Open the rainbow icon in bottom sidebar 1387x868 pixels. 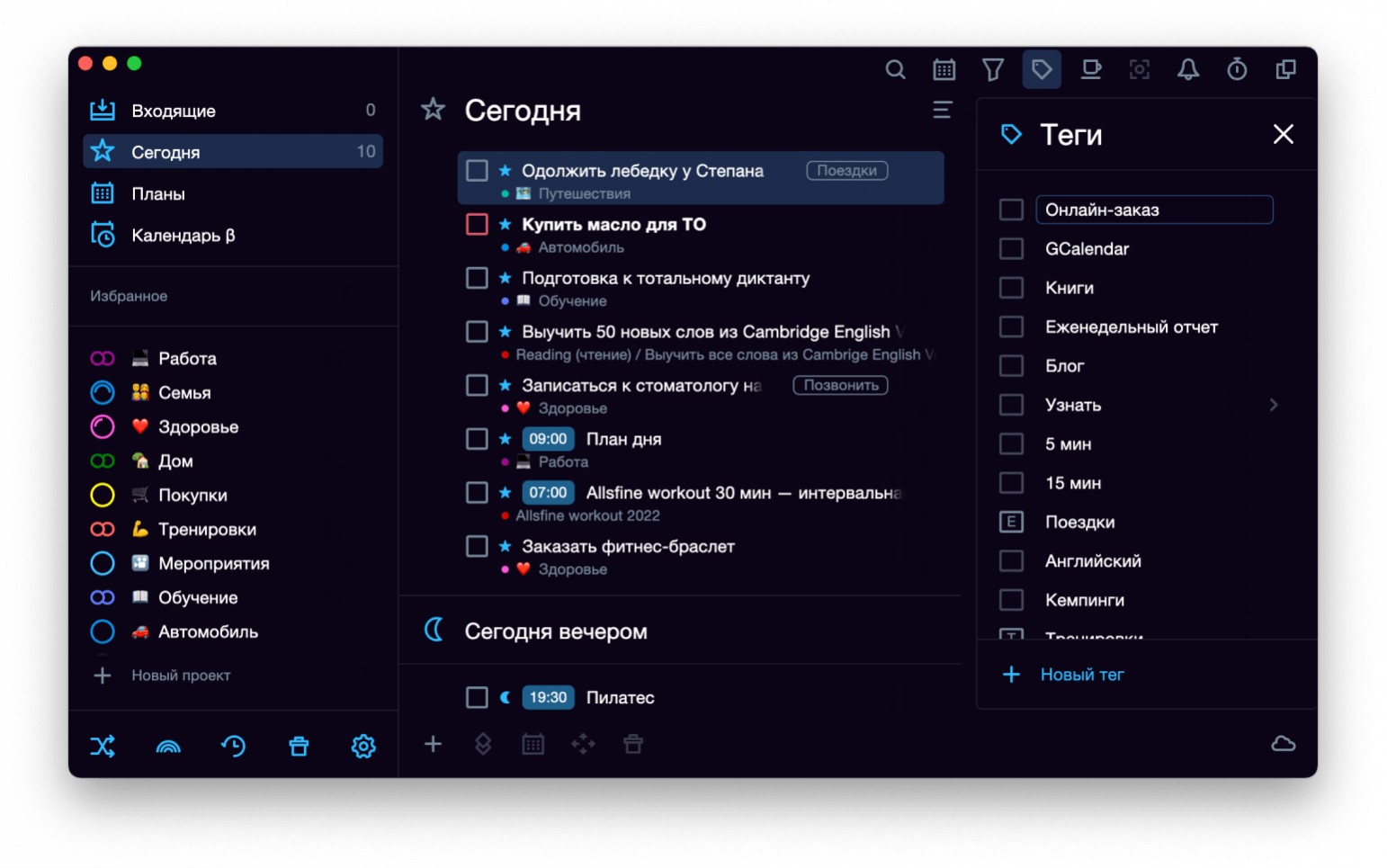[x=168, y=746]
